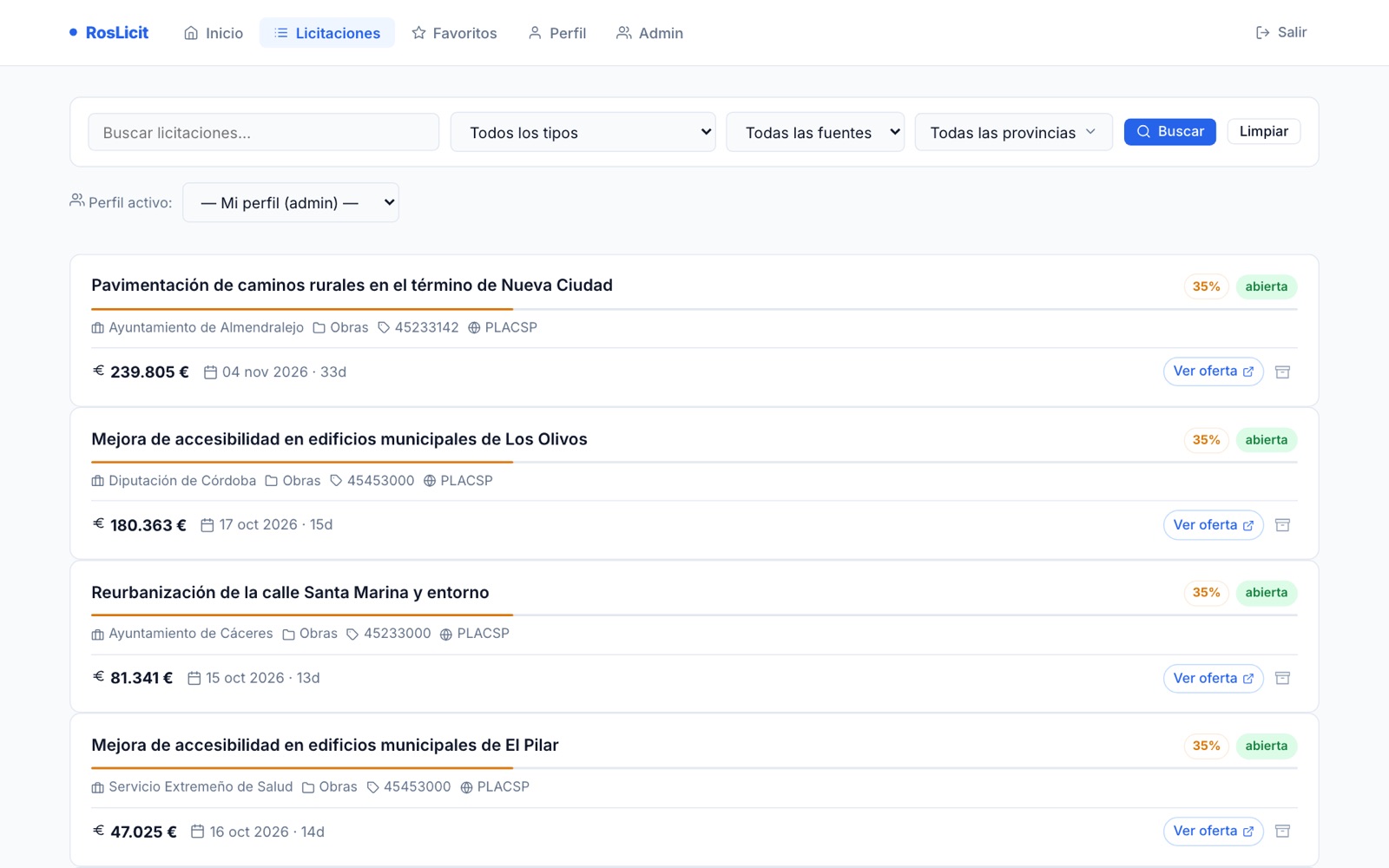Viewport: 1389px width, 868px height.
Task: Archive the Los Olivos accessibility tender
Action: coord(1282,525)
